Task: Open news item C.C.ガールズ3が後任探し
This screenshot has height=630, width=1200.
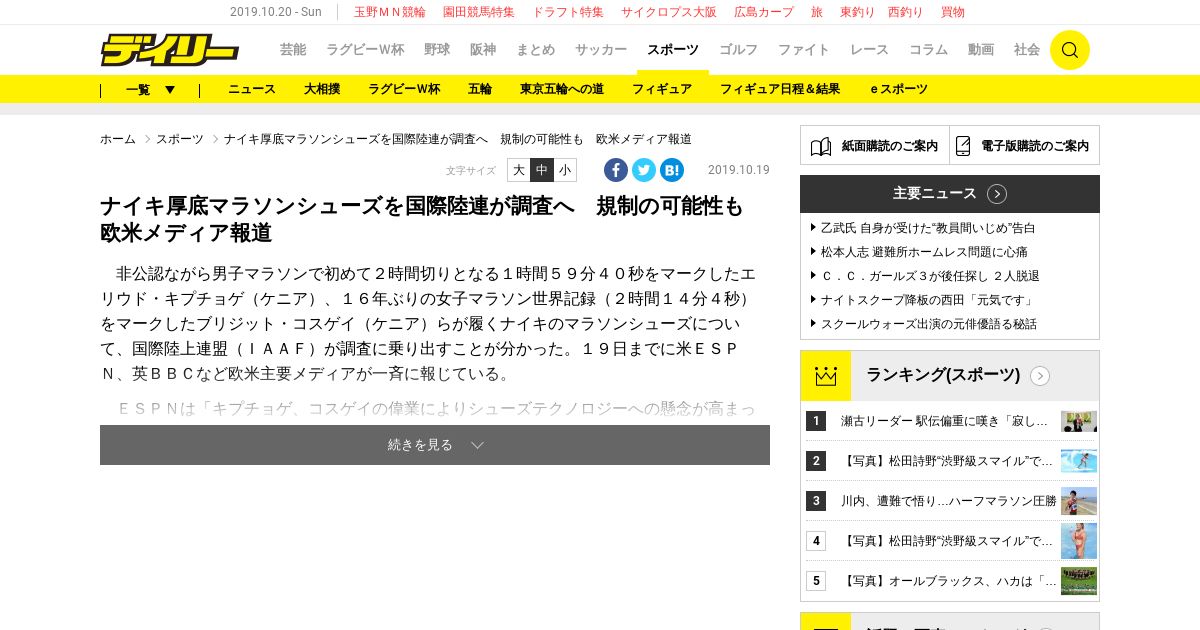Action: pos(930,276)
